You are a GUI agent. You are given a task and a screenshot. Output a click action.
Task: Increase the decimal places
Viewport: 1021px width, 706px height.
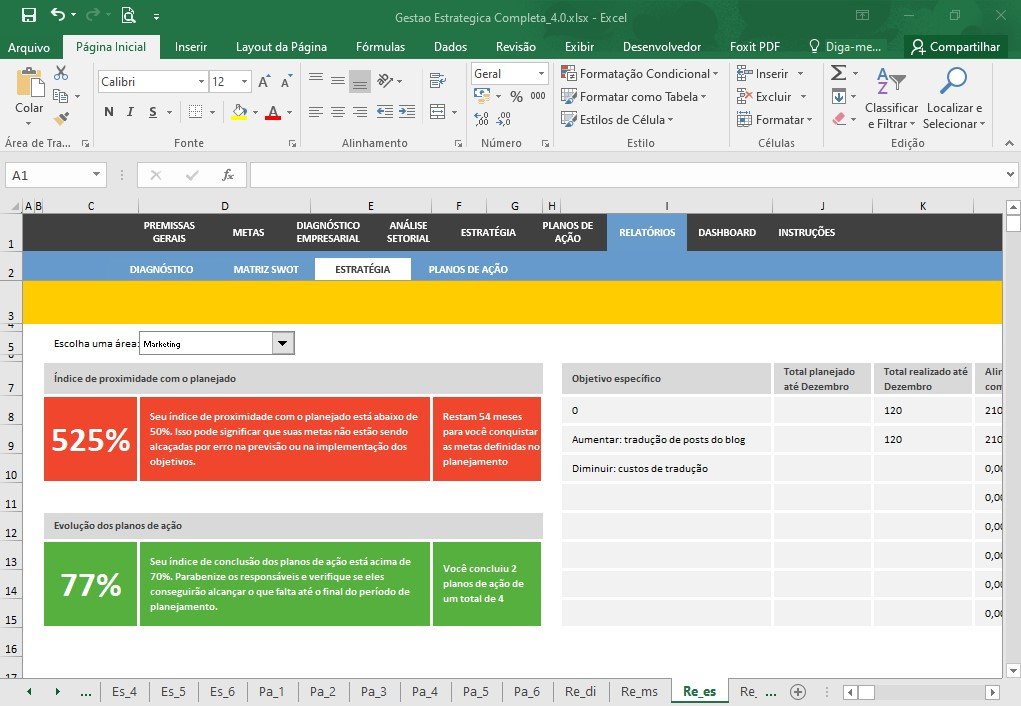tap(481, 119)
